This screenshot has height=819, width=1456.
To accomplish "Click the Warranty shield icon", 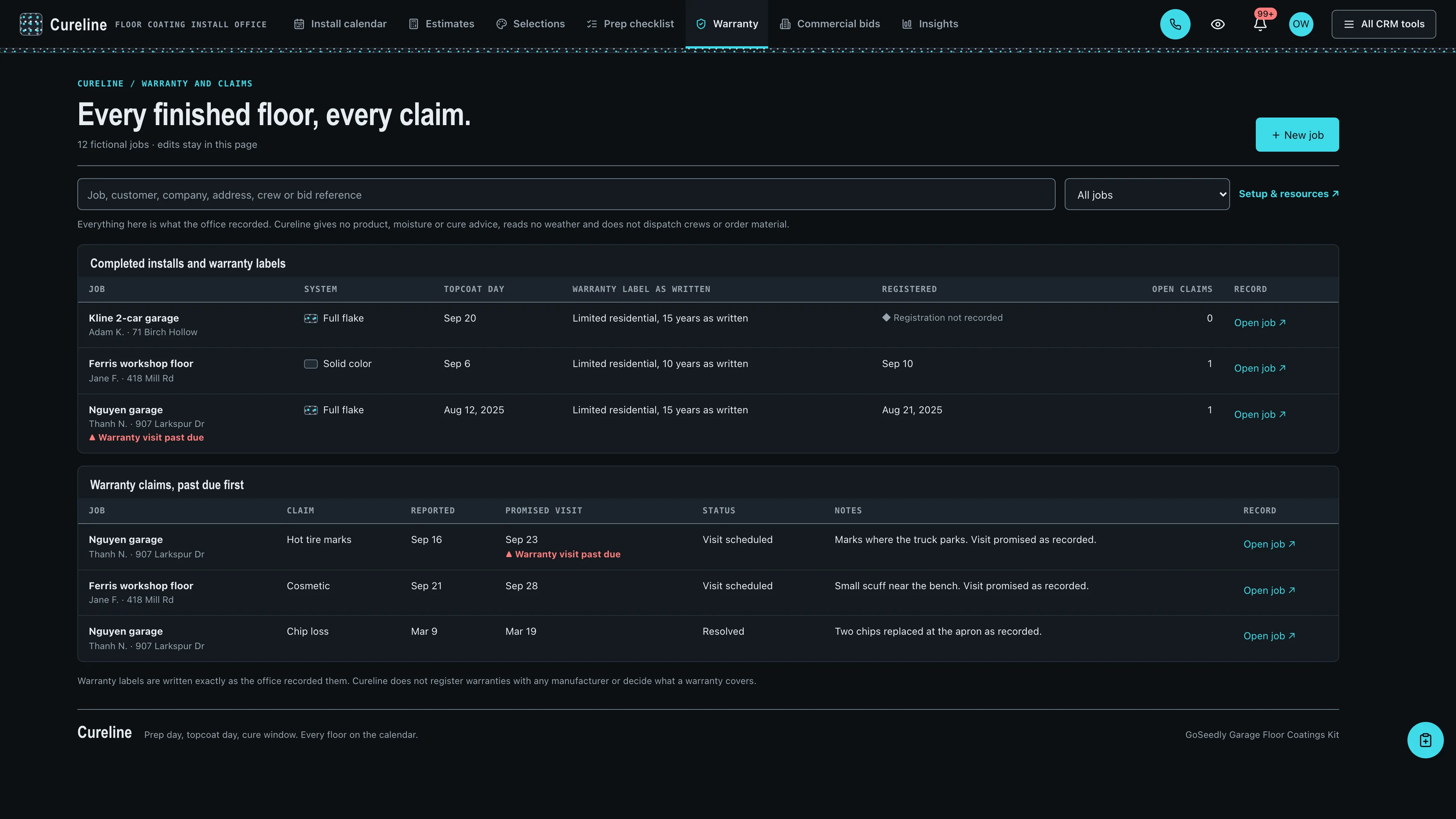I will pos(701,24).
